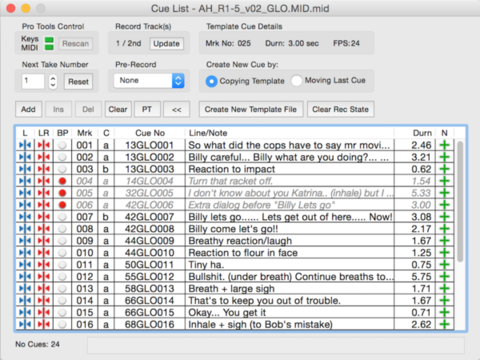Click the green plus for cue 42GLO008
The image size is (480, 360).
point(444,229)
